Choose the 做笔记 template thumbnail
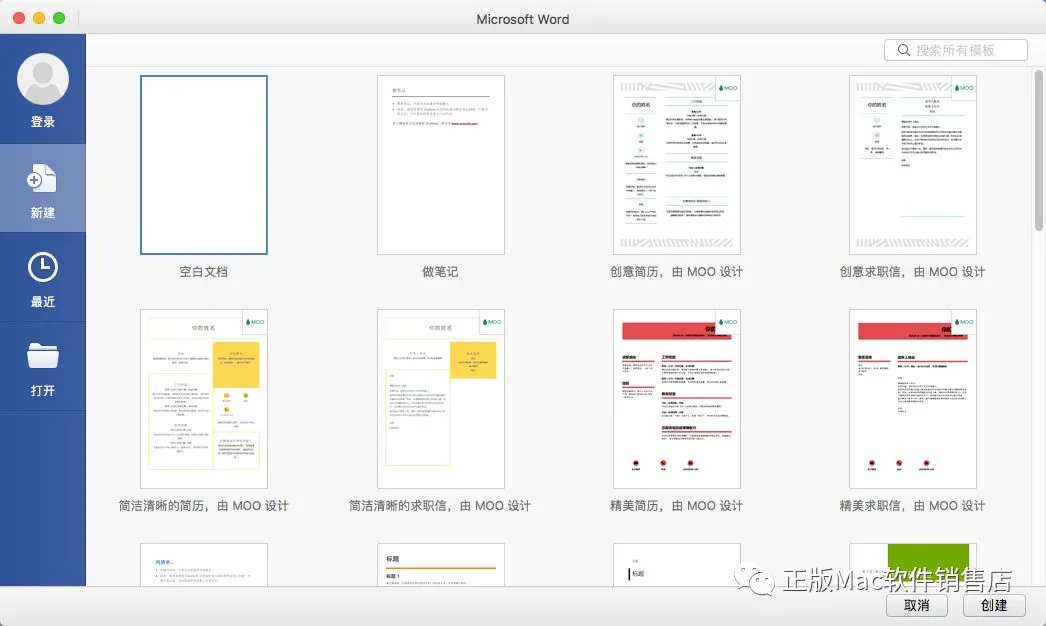1046x626 pixels. [440, 165]
